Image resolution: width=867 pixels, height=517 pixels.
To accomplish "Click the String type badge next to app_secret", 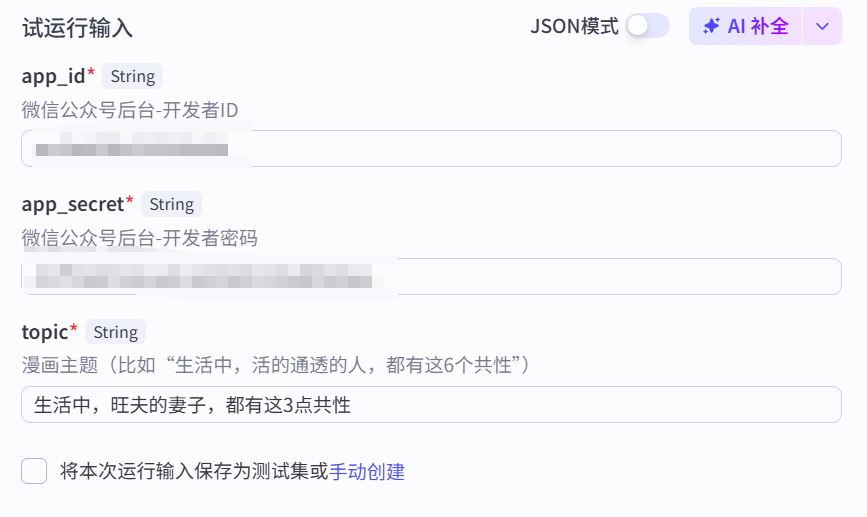I will [171, 204].
